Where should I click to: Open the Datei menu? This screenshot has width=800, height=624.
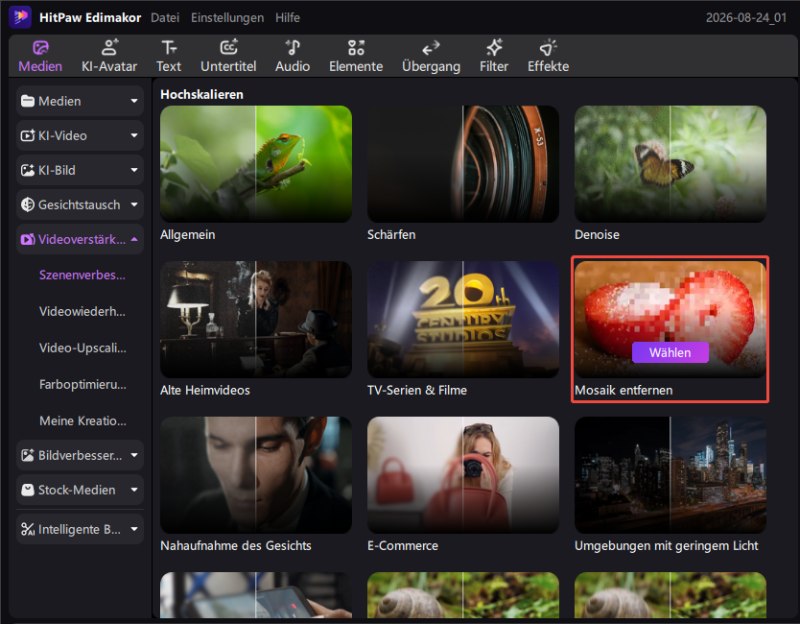tap(165, 17)
